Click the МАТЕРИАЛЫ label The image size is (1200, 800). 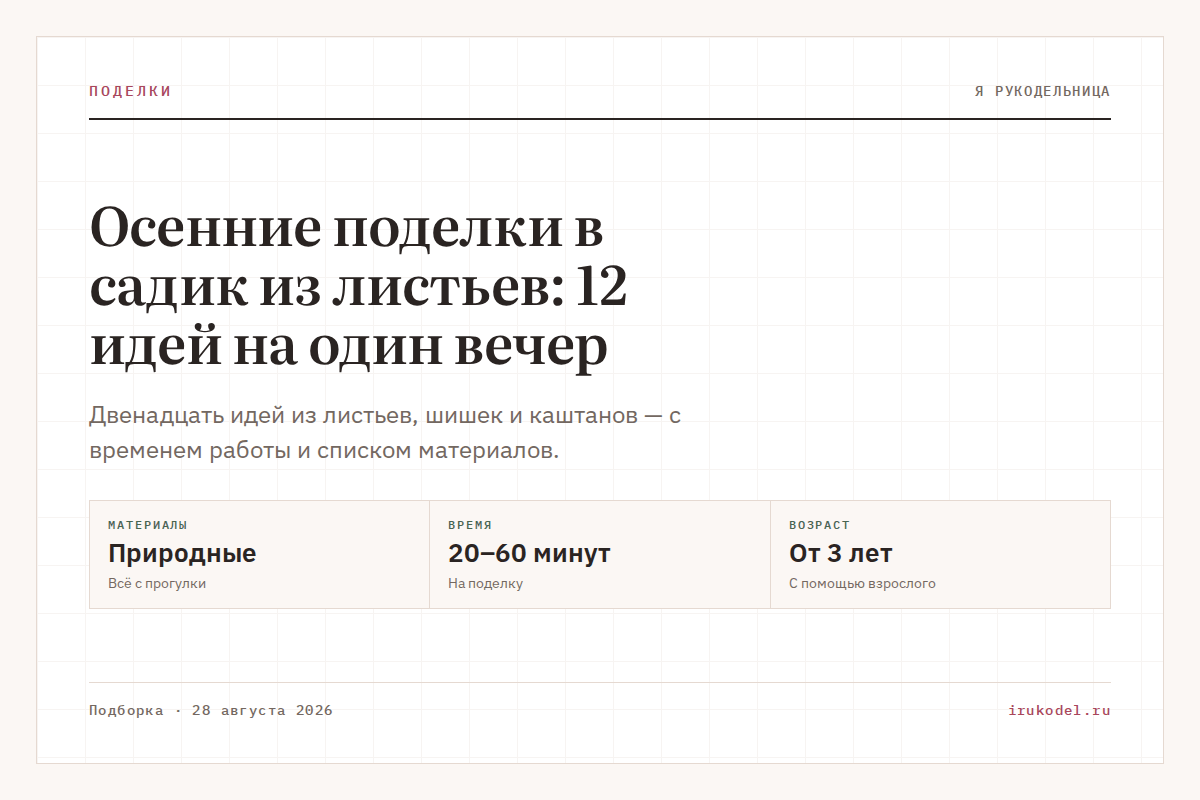point(148,525)
